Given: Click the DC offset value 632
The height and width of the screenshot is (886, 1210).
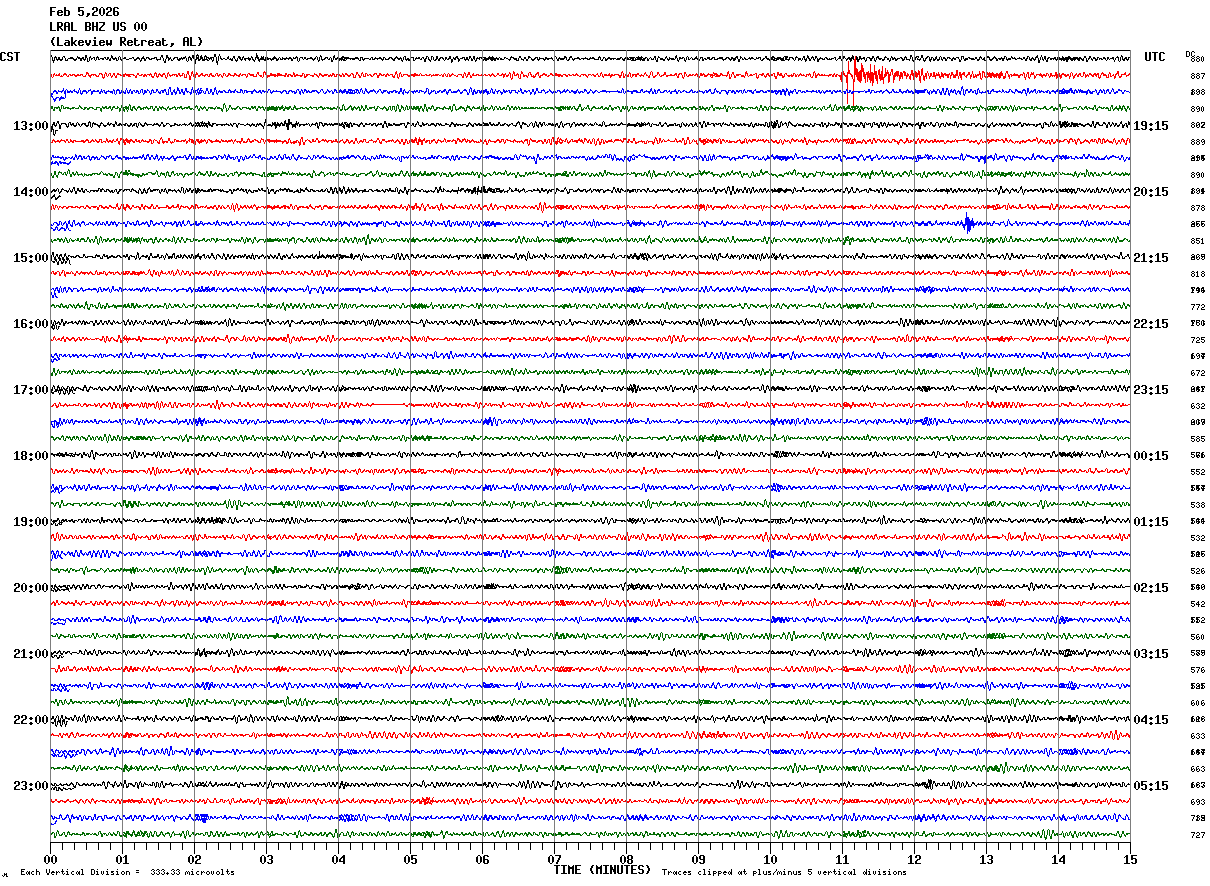Looking at the screenshot, I should pos(1197,406).
